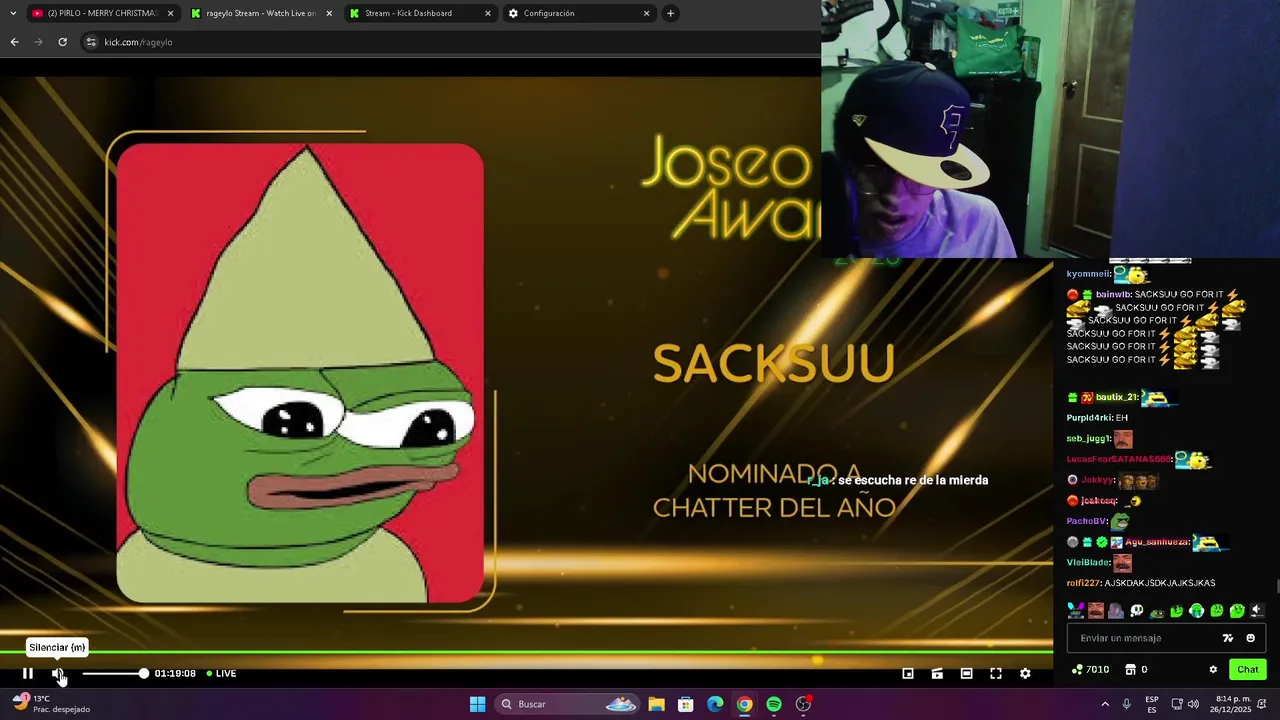Open notifications bell icon
The image size is (1280, 720).
coord(1262,704)
